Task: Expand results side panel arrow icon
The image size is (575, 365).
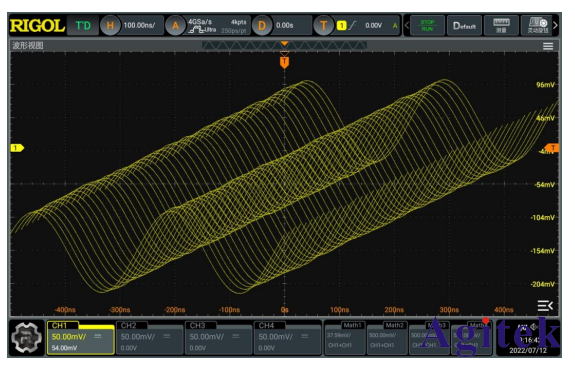Action: click(x=545, y=305)
